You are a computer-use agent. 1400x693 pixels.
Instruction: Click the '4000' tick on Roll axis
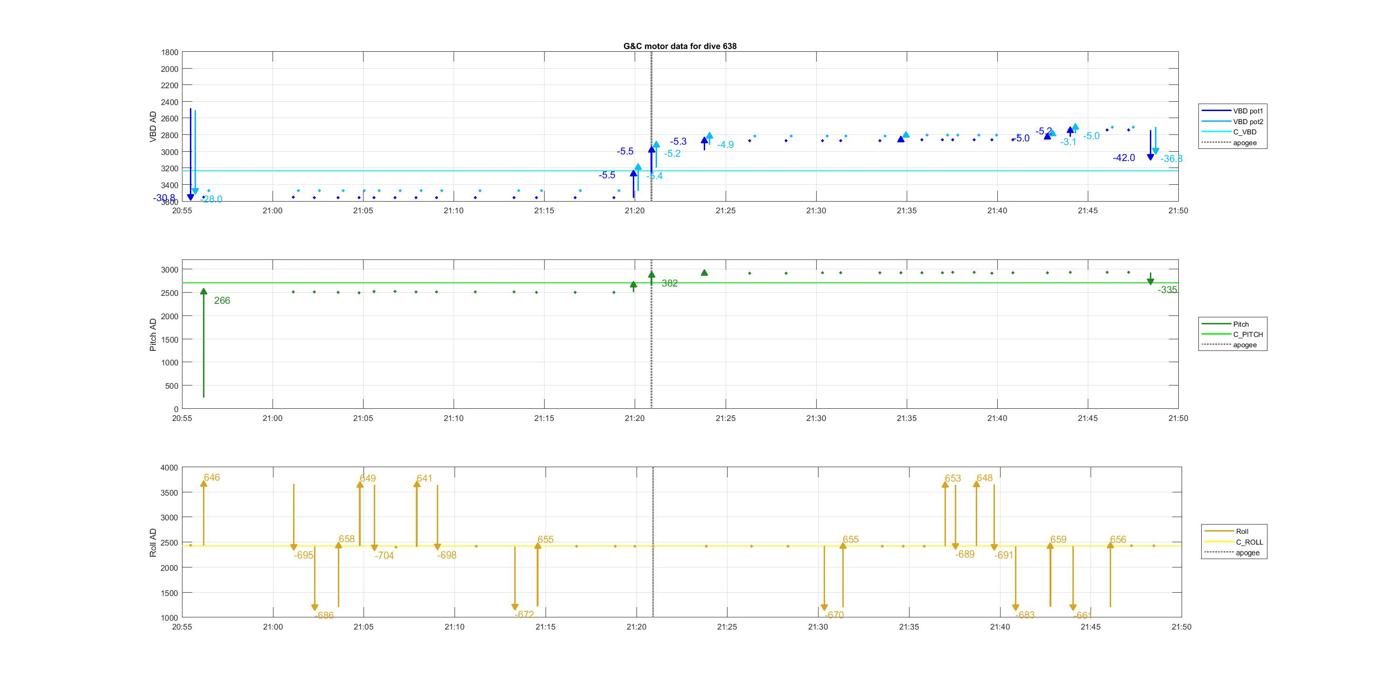pos(169,468)
